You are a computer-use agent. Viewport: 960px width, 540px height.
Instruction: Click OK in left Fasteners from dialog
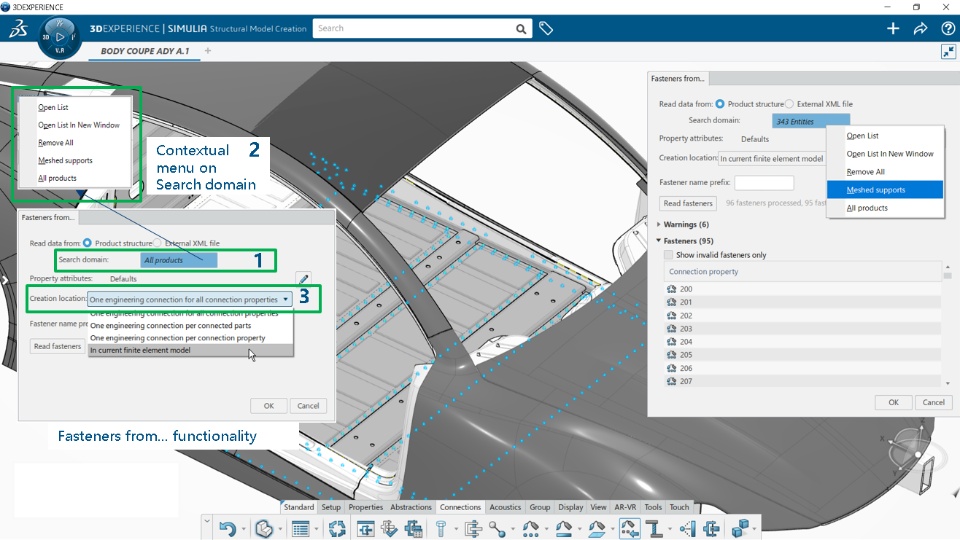point(269,406)
